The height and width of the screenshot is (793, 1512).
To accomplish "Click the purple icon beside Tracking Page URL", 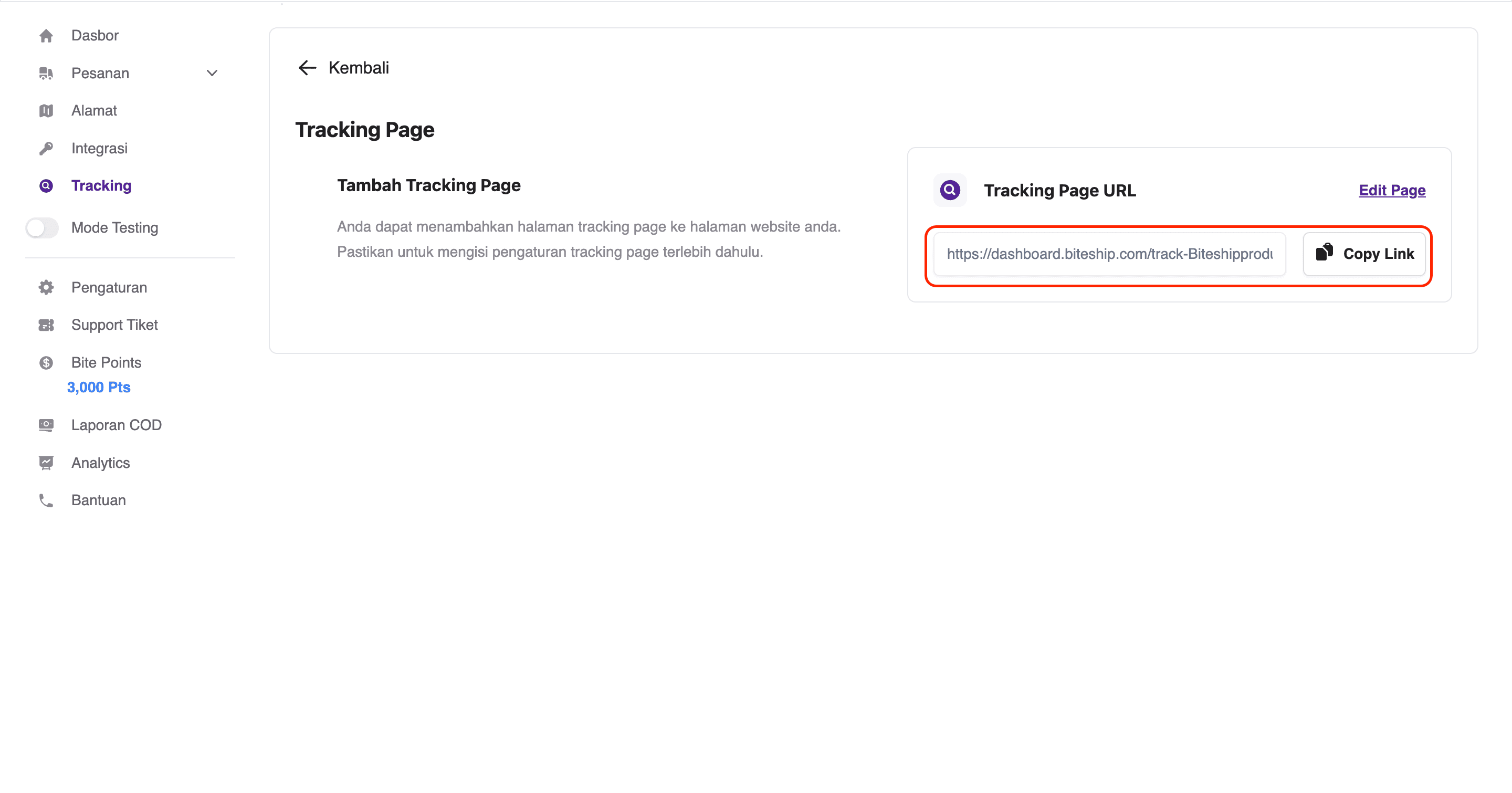I will point(950,190).
